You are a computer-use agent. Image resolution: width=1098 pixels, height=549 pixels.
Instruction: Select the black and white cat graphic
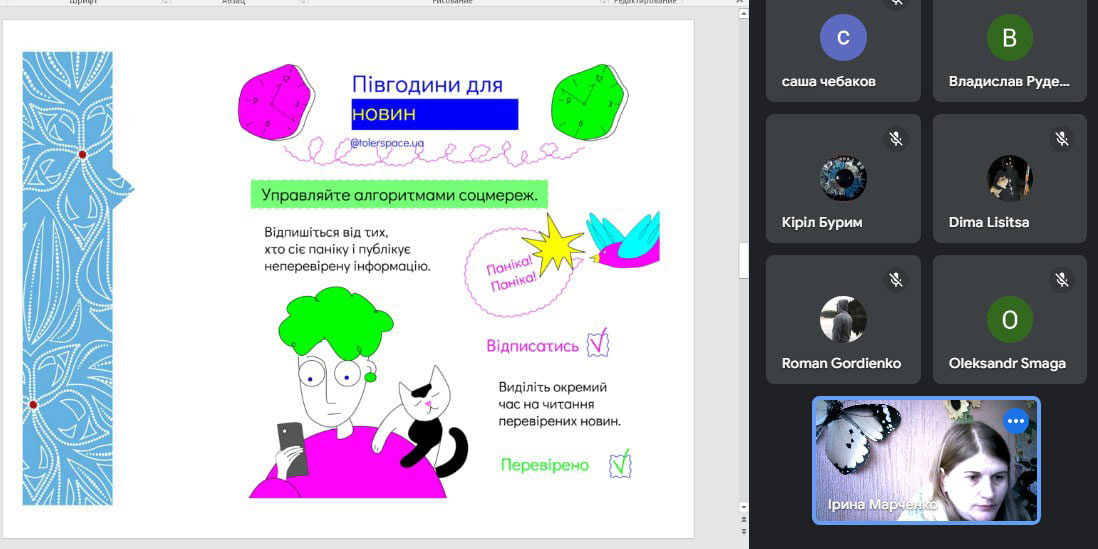(x=420, y=422)
